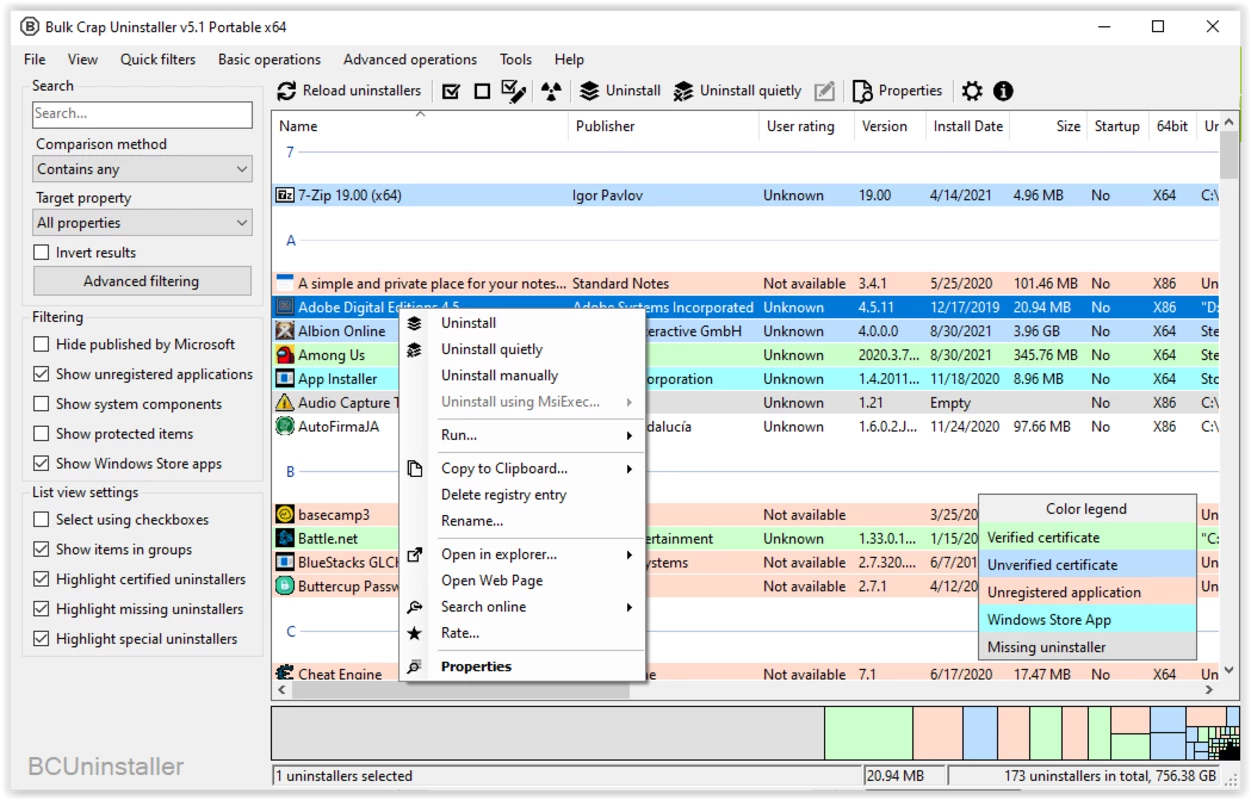Select the Battle.net app icon
This screenshot has width=1251, height=800.
click(285, 539)
